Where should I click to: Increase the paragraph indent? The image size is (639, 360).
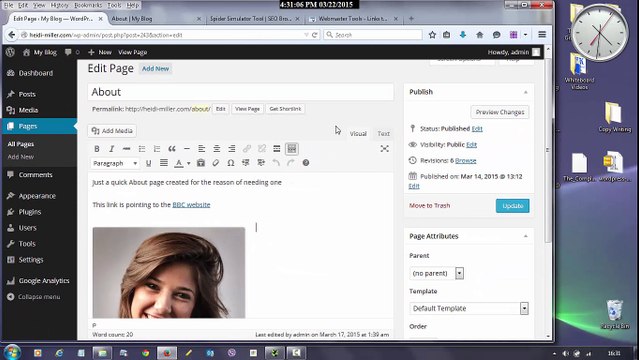point(261,163)
